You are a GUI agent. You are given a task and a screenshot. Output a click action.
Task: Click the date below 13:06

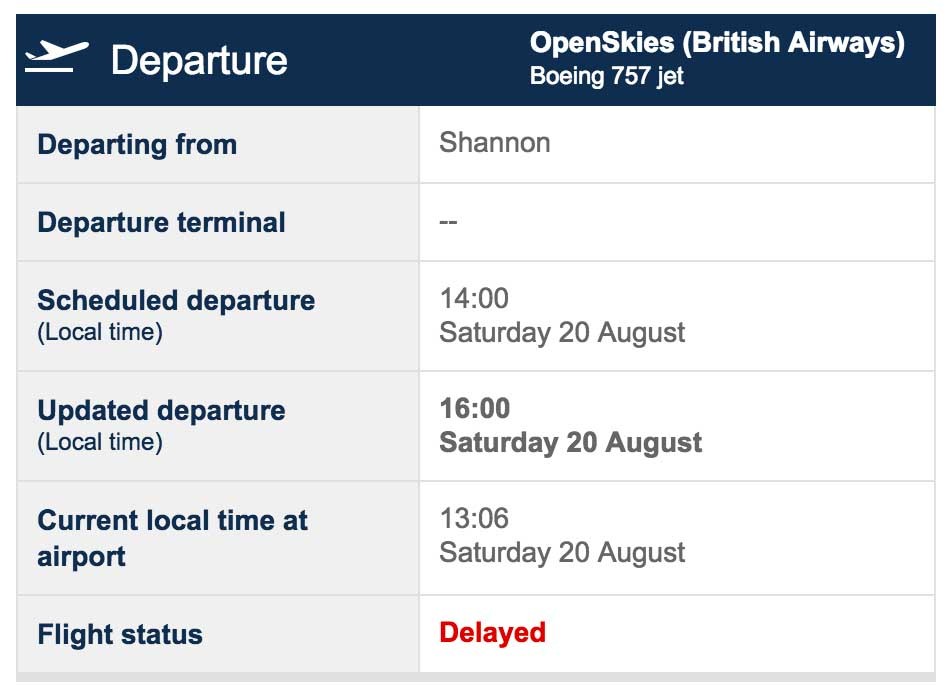562,553
